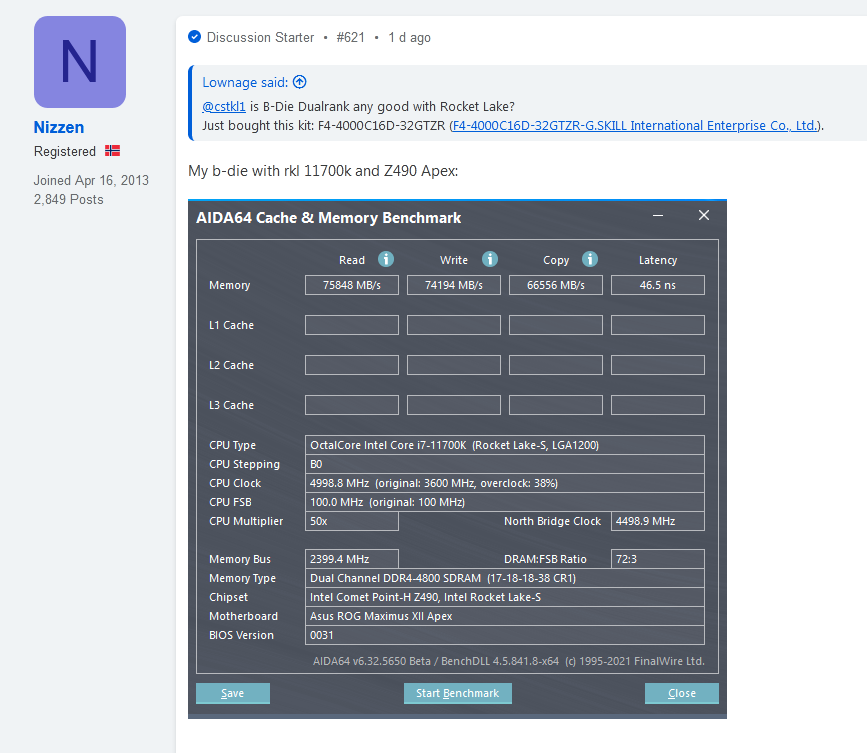This screenshot has height=753, width=867.
Task: Select the memory latency value 46.5 ns
Action: (658, 285)
